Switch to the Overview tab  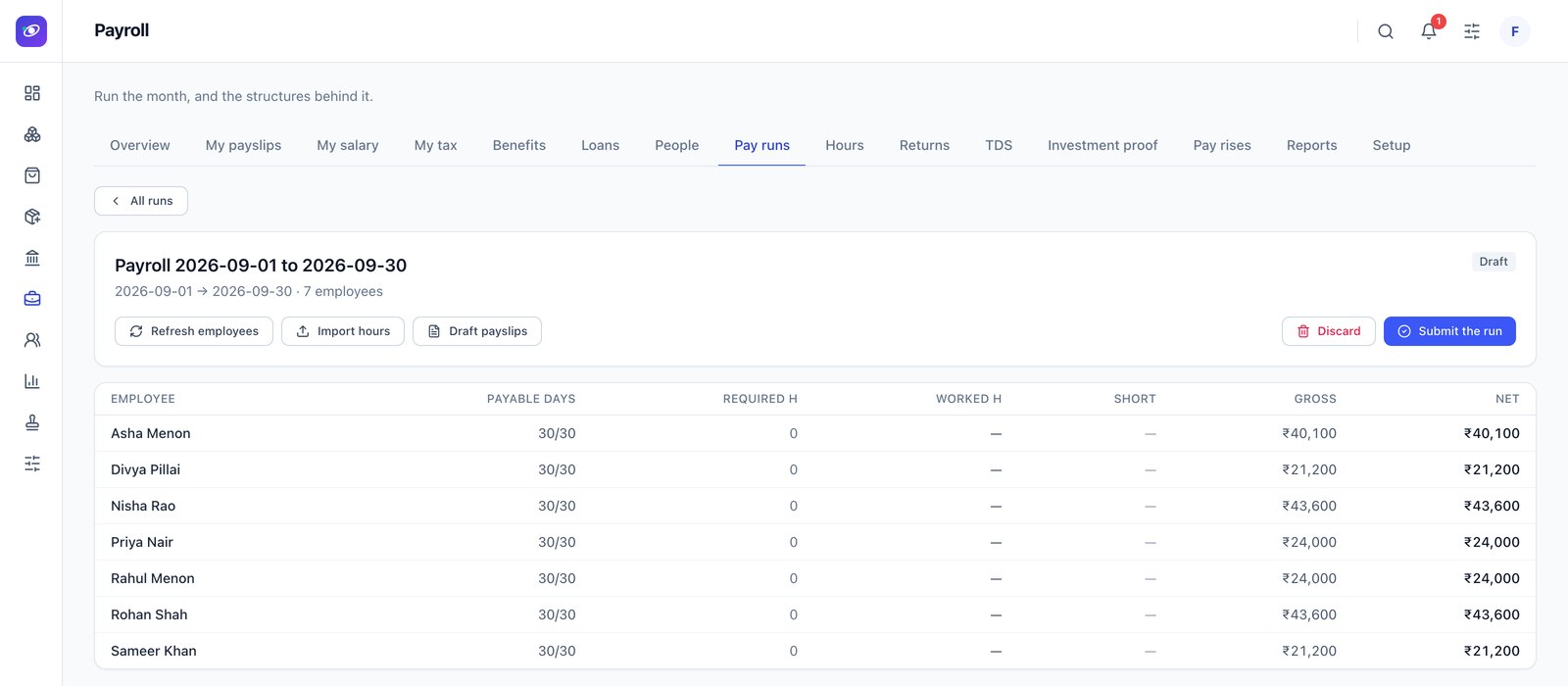pyautogui.click(x=140, y=145)
